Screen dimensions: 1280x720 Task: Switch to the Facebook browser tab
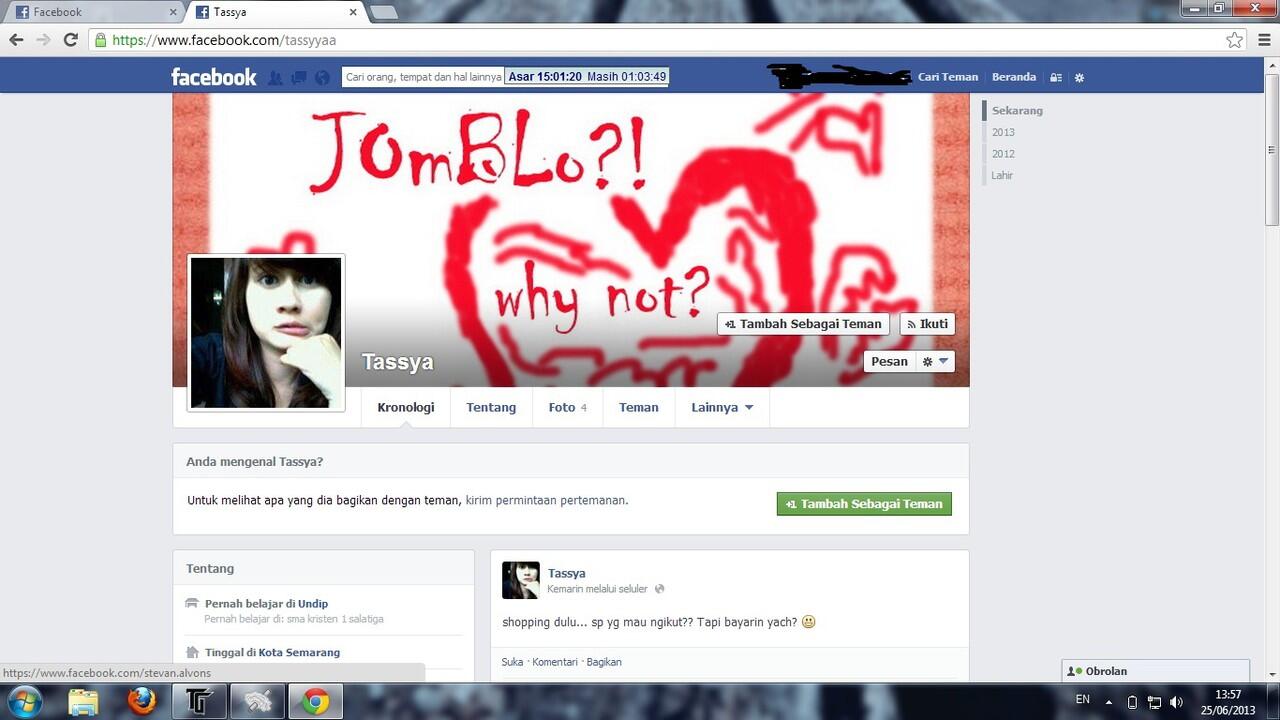(95, 12)
